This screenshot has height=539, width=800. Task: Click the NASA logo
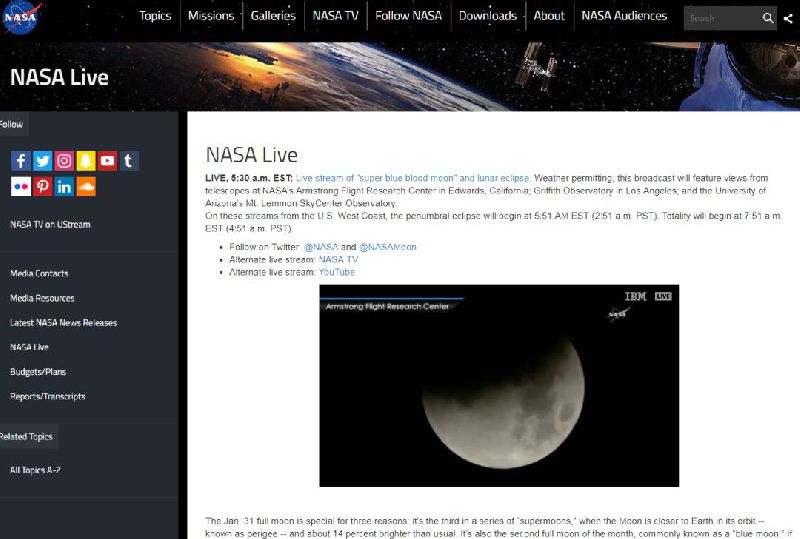tap(21, 17)
